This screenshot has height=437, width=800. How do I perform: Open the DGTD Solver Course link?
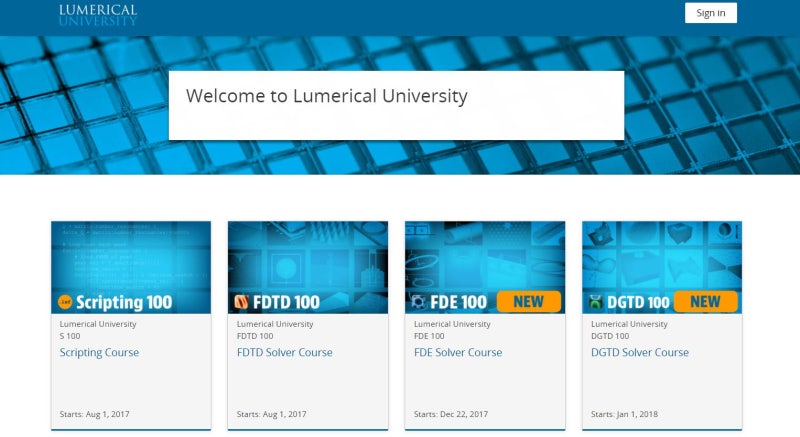[640, 352]
